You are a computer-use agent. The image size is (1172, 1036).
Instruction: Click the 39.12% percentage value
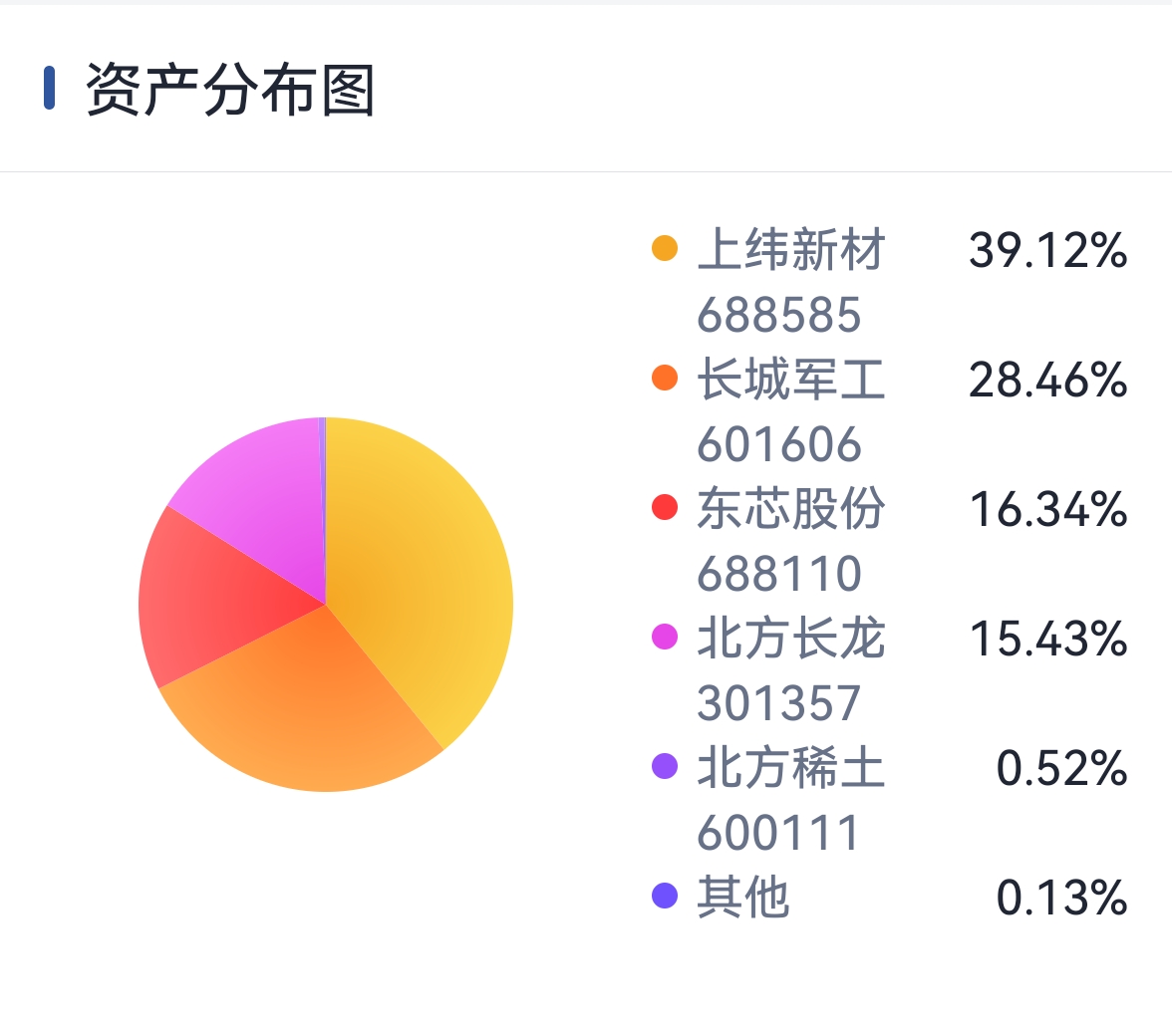[1048, 249]
